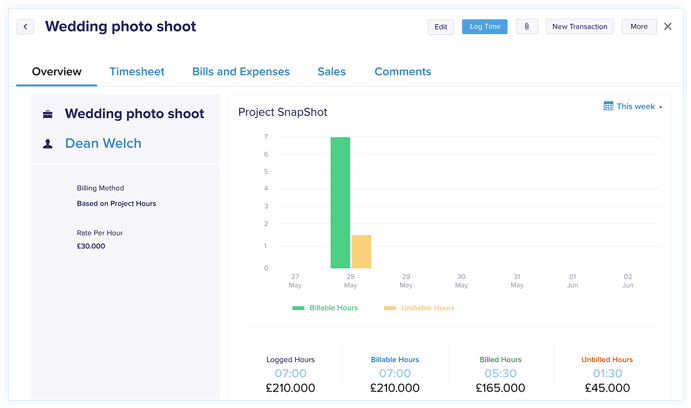Open the New Transaction menu
Viewport: 691px width, 408px height.
click(580, 27)
